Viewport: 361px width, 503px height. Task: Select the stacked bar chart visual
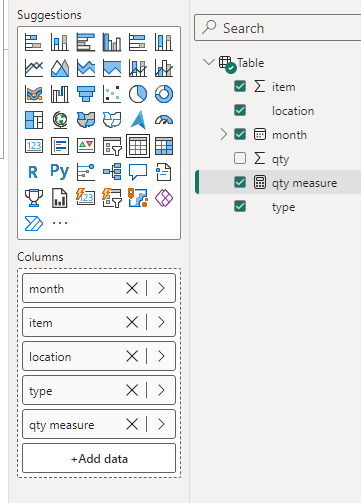pyautogui.click(x=34, y=42)
